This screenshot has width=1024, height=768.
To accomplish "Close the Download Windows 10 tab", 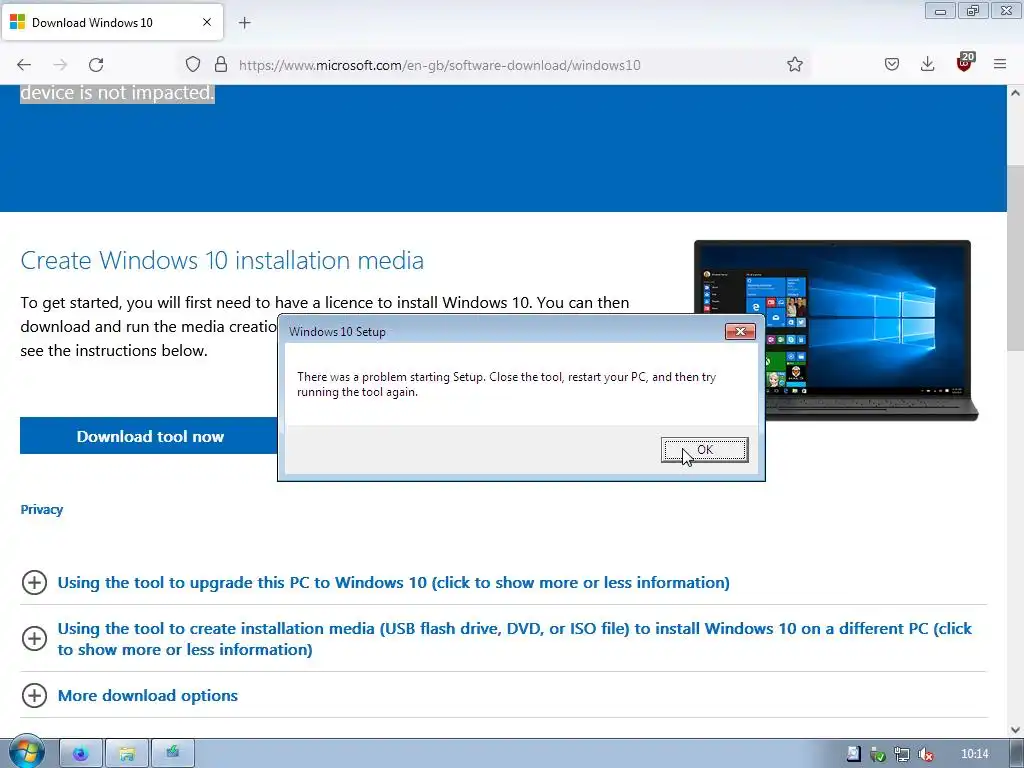I will (207, 22).
